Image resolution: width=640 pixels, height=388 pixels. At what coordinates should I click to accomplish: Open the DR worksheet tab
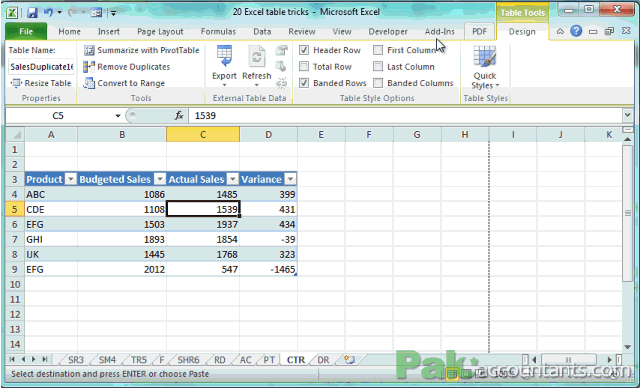tap(323, 360)
